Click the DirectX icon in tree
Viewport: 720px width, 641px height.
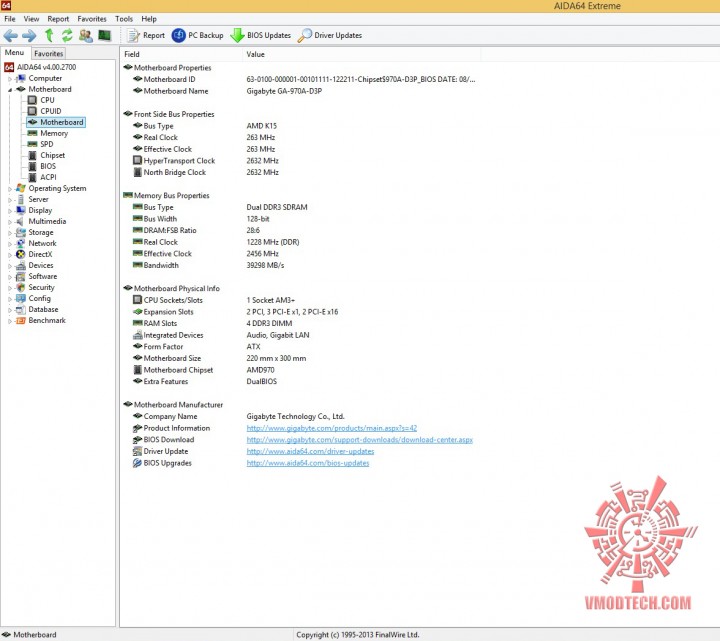[21, 254]
